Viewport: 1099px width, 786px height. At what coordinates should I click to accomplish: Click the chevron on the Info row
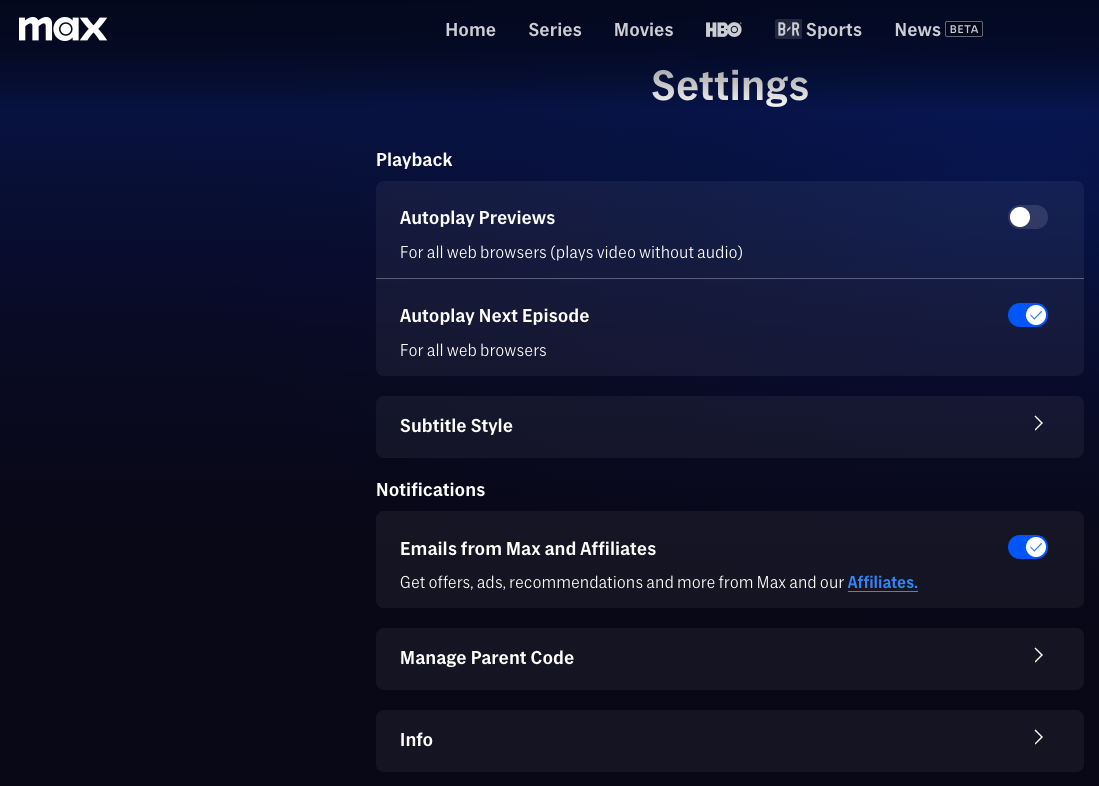[x=1038, y=738]
